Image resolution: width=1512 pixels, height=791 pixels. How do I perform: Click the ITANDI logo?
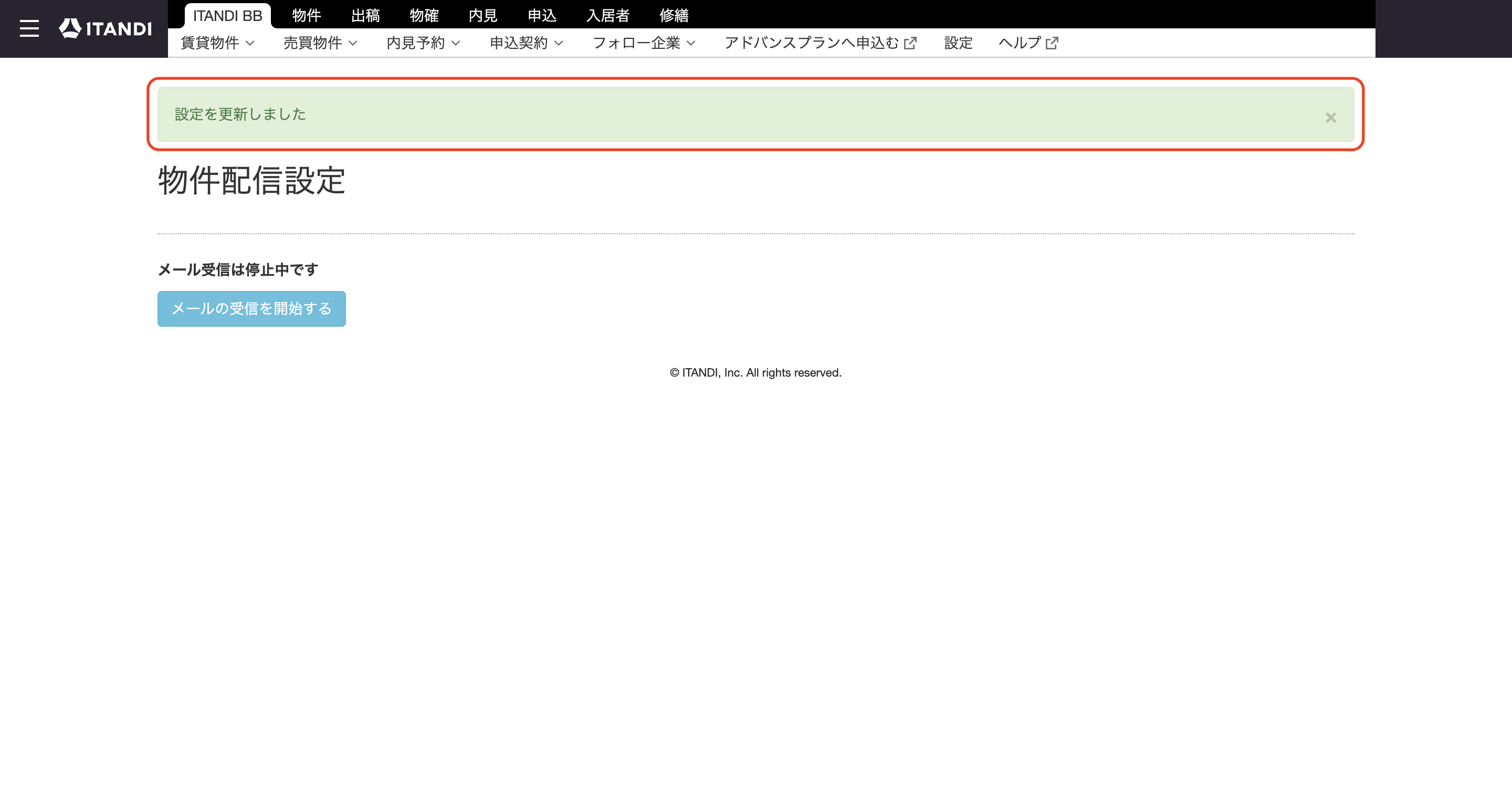[106, 28]
